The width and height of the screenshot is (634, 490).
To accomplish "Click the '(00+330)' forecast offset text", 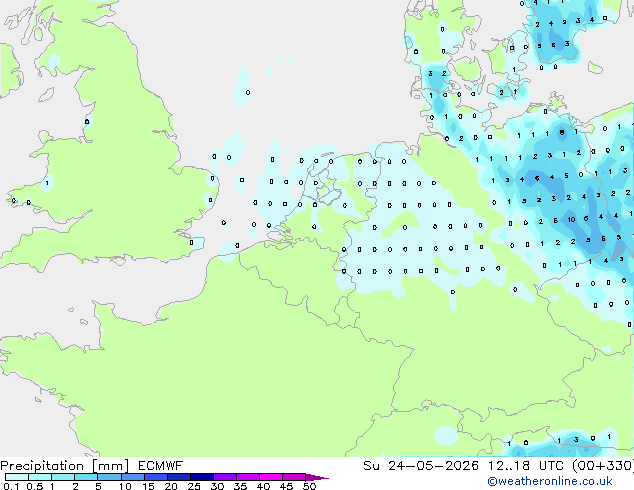I will click(603, 466).
